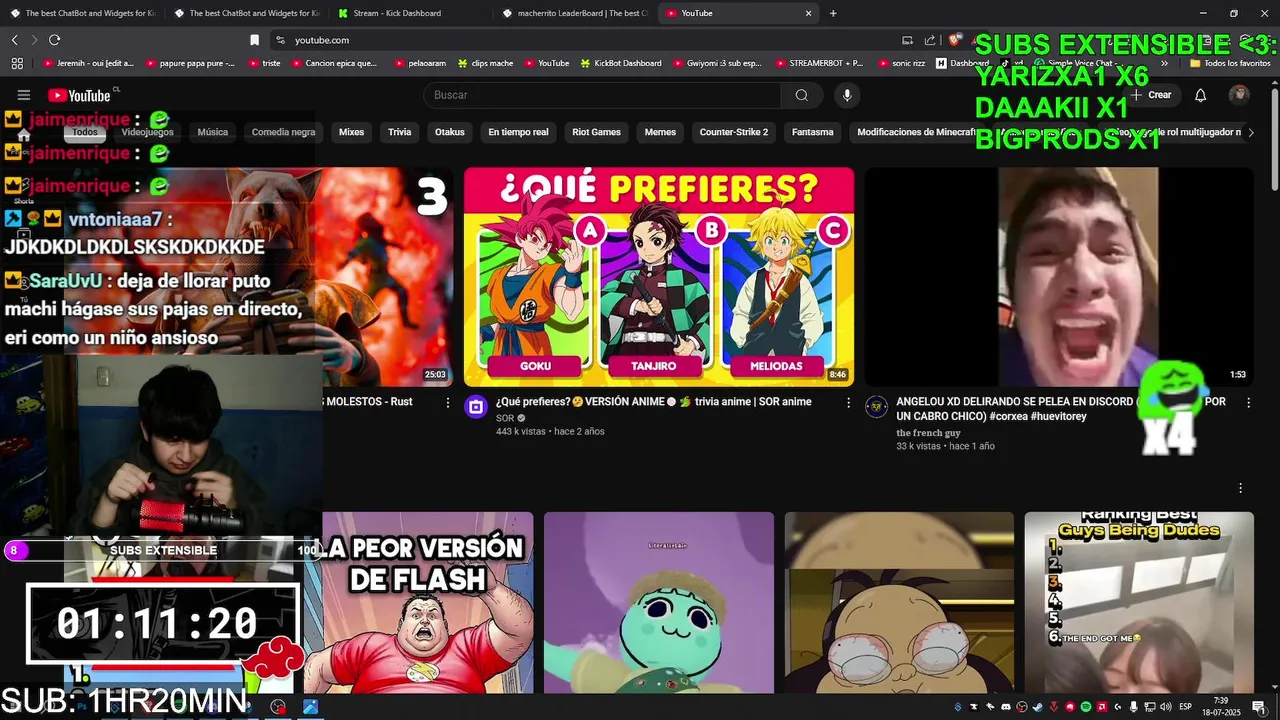Select the Música category chip
Image resolution: width=1280 pixels, height=720 pixels.
tap(212, 132)
